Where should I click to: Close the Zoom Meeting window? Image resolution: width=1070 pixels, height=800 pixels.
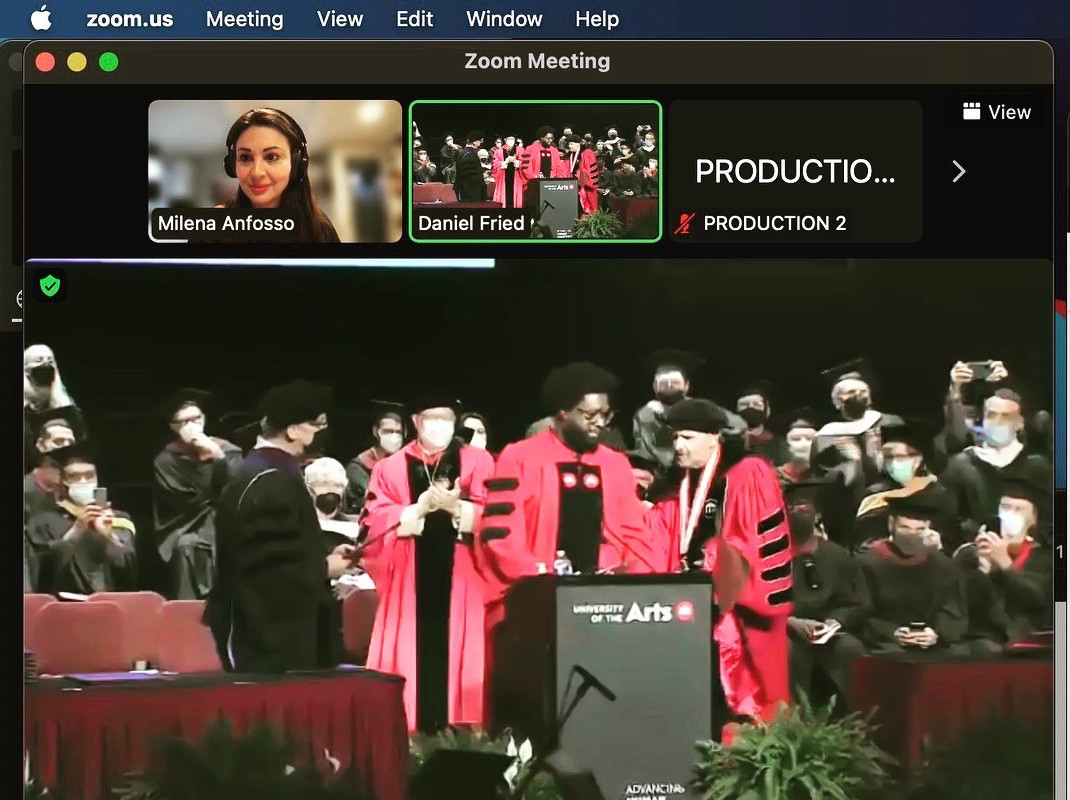45,62
